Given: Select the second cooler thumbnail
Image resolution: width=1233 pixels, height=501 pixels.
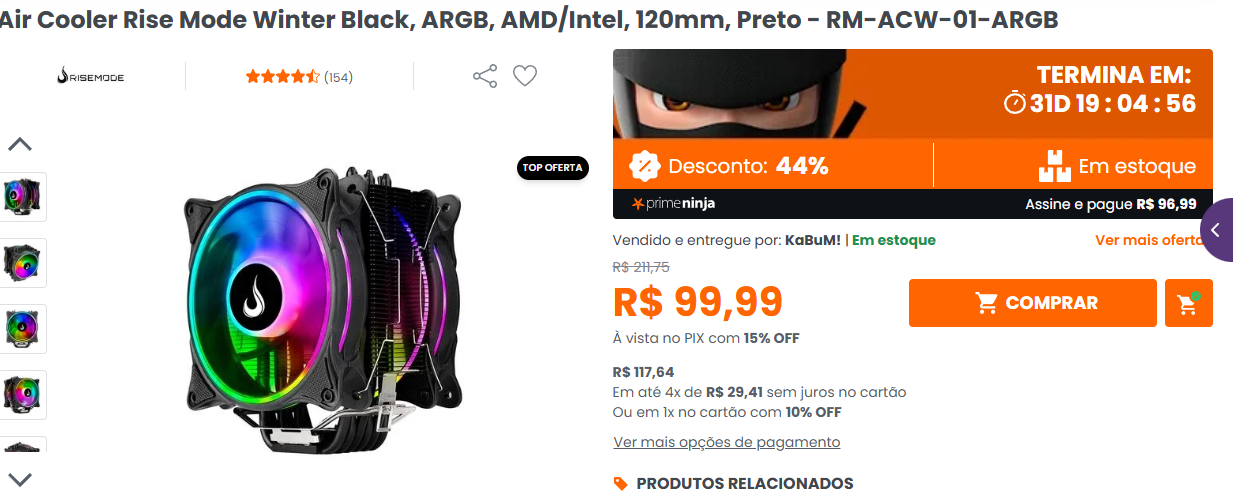Looking at the screenshot, I should [x=22, y=263].
